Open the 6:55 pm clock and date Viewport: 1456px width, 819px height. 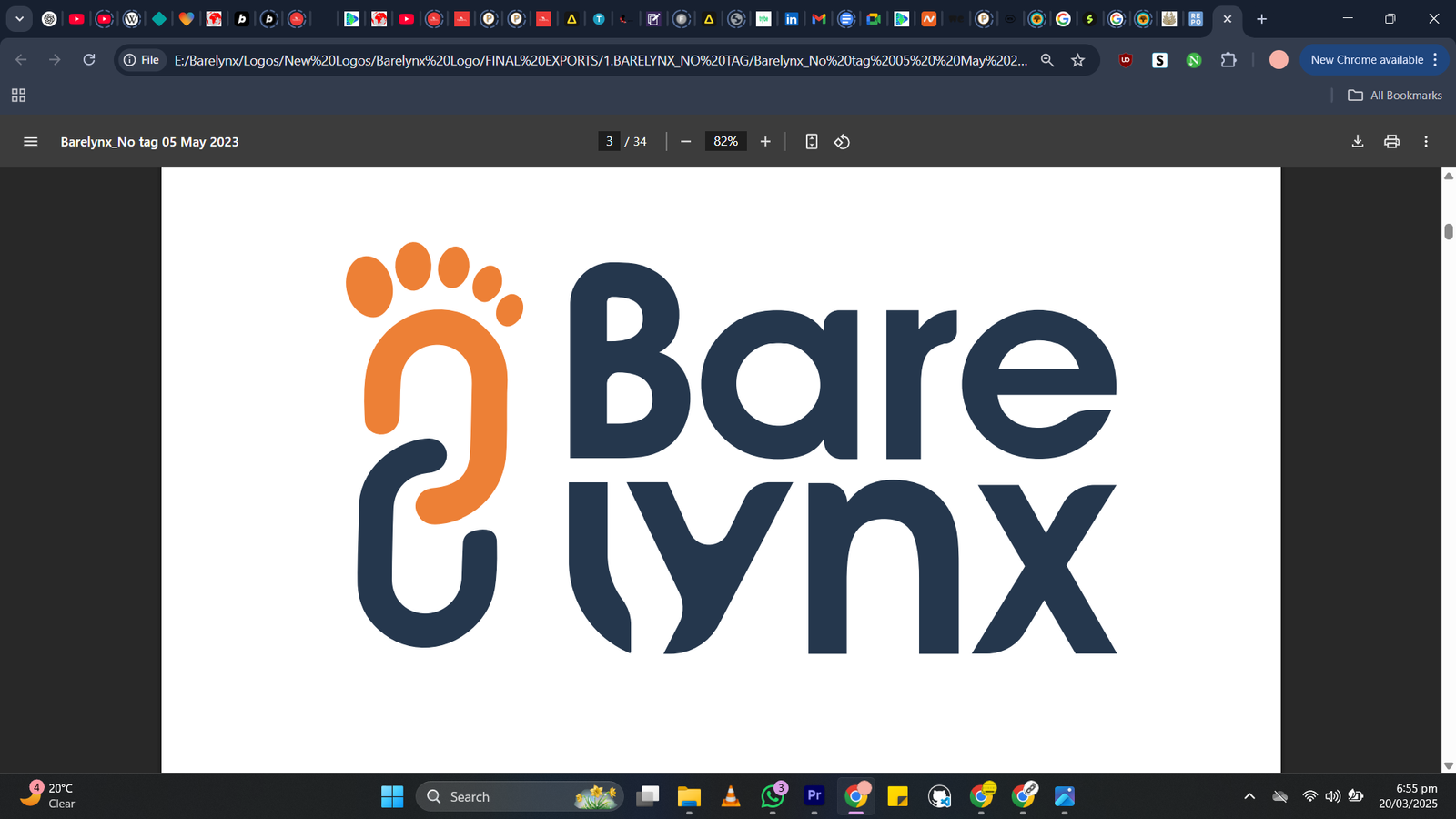[x=1408, y=796]
